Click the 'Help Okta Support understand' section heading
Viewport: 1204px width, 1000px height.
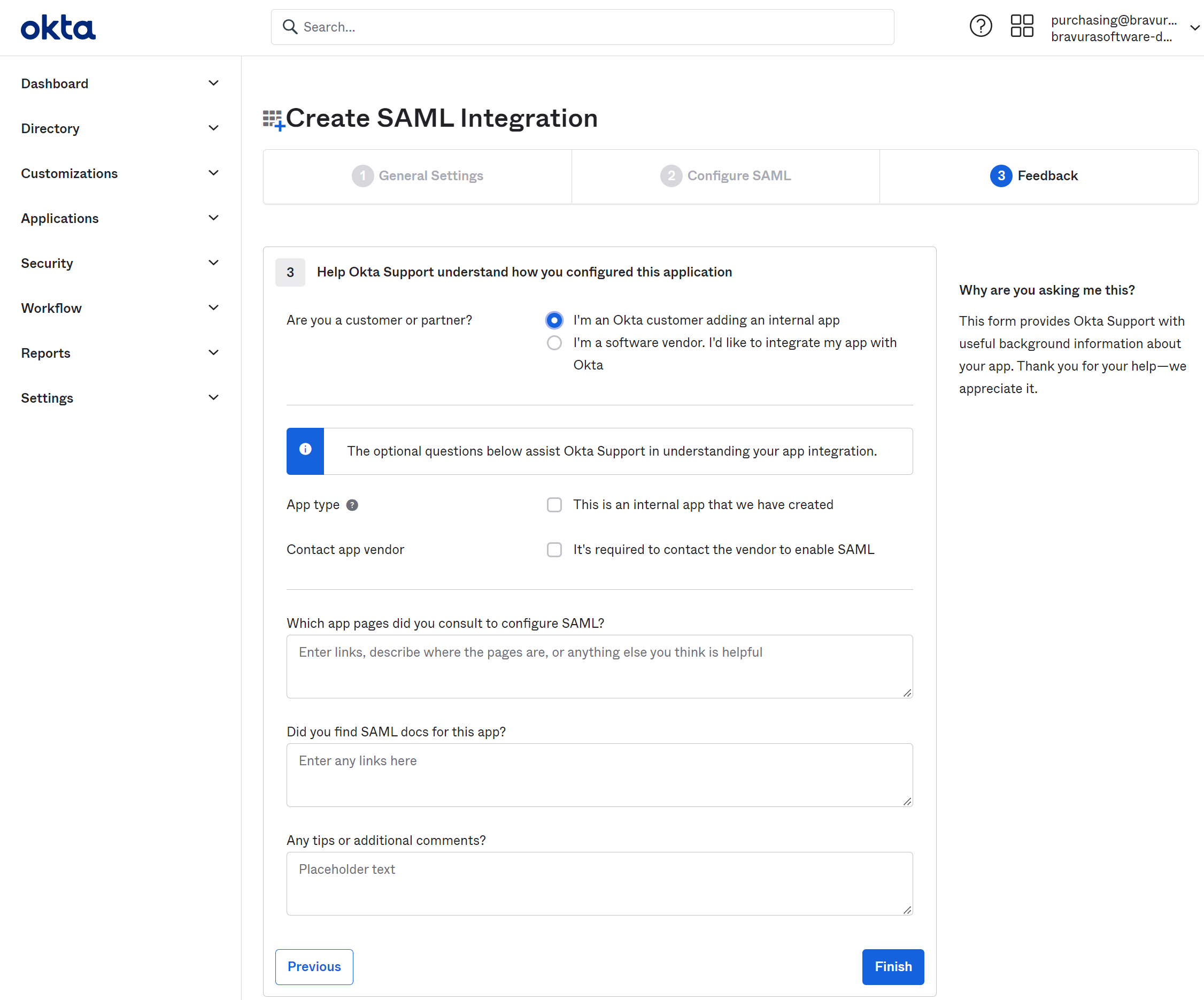pyautogui.click(x=524, y=272)
